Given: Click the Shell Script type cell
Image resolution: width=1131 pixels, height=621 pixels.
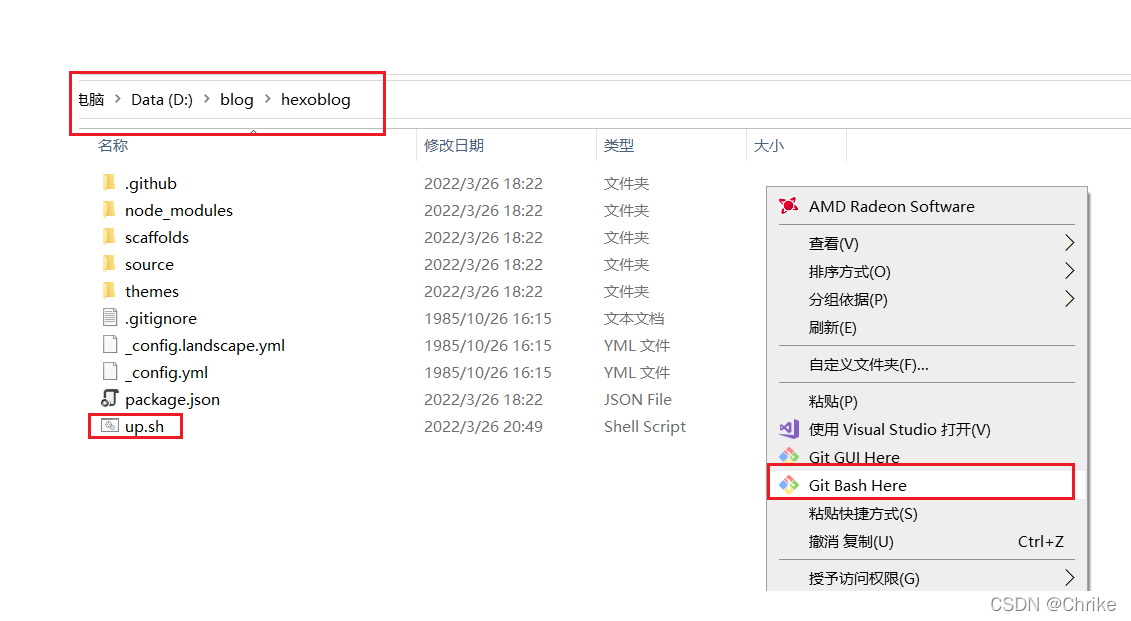Looking at the screenshot, I should pos(645,426).
